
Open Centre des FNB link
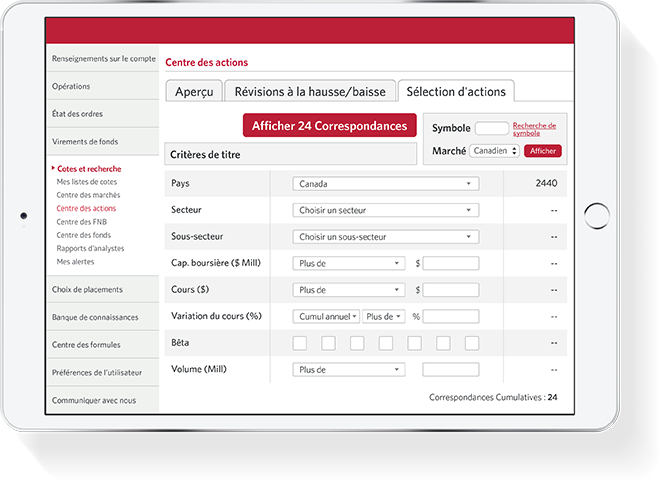click(82, 222)
